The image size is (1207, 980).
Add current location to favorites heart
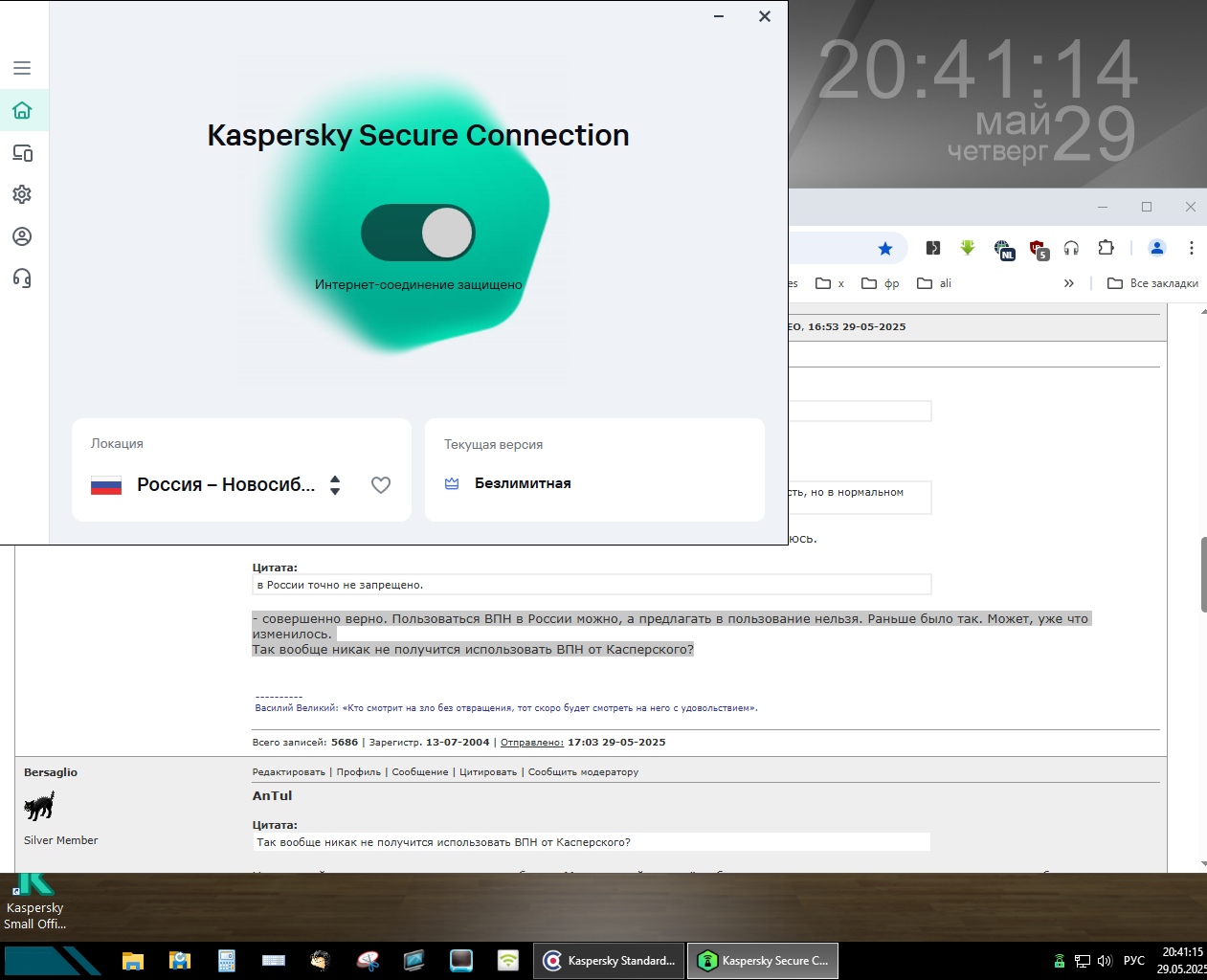pos(381,485)
